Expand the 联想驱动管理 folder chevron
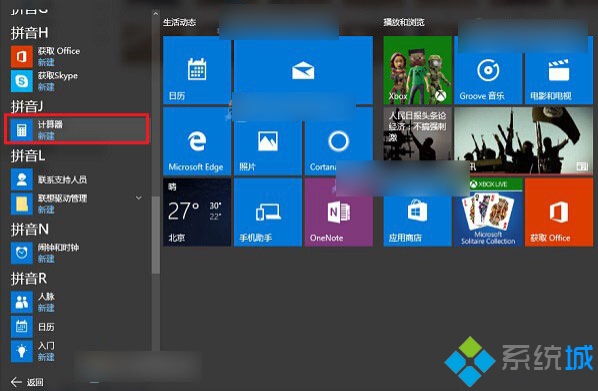The height and width of the screenshot is (391, 598). coord(139,198)
